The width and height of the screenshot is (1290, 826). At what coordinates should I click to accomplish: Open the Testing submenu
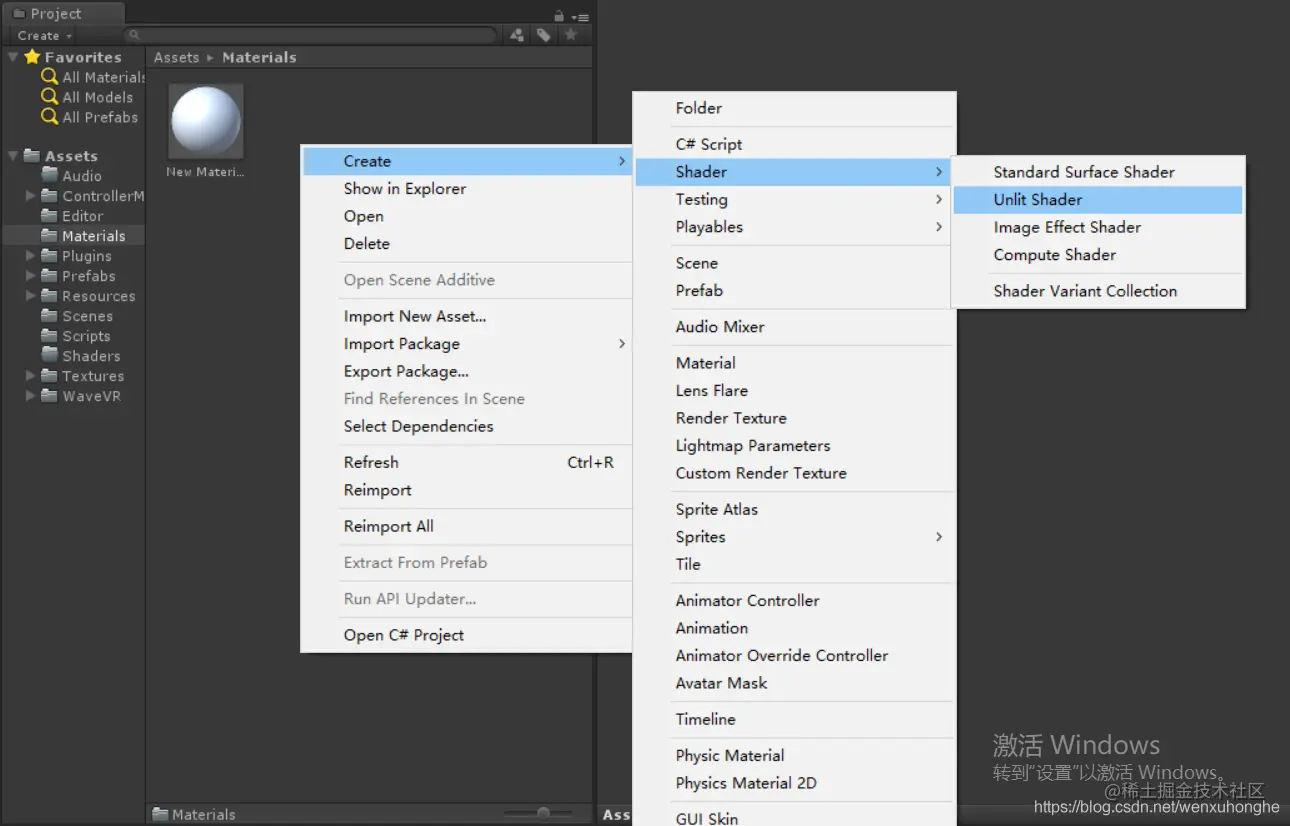tap(795, 199)
